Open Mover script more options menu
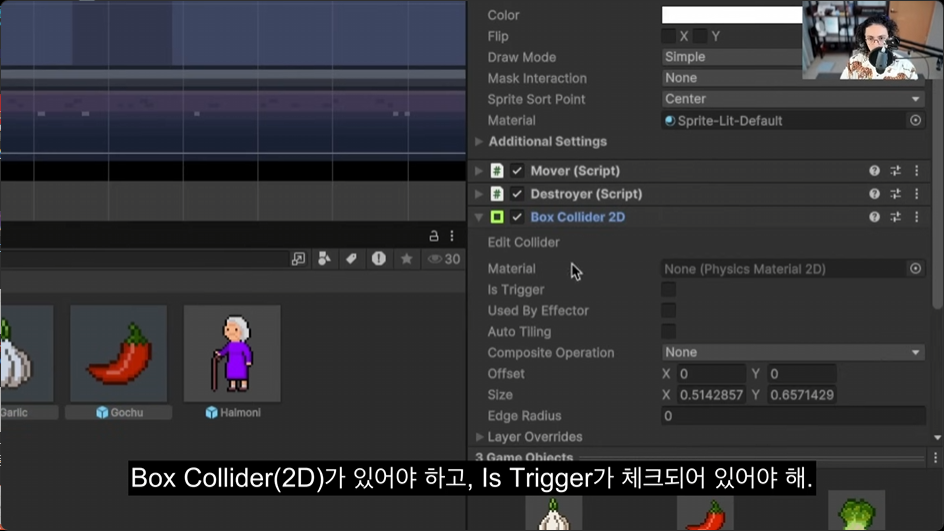This screenshot has height=531, width=944. coord(916,171)
